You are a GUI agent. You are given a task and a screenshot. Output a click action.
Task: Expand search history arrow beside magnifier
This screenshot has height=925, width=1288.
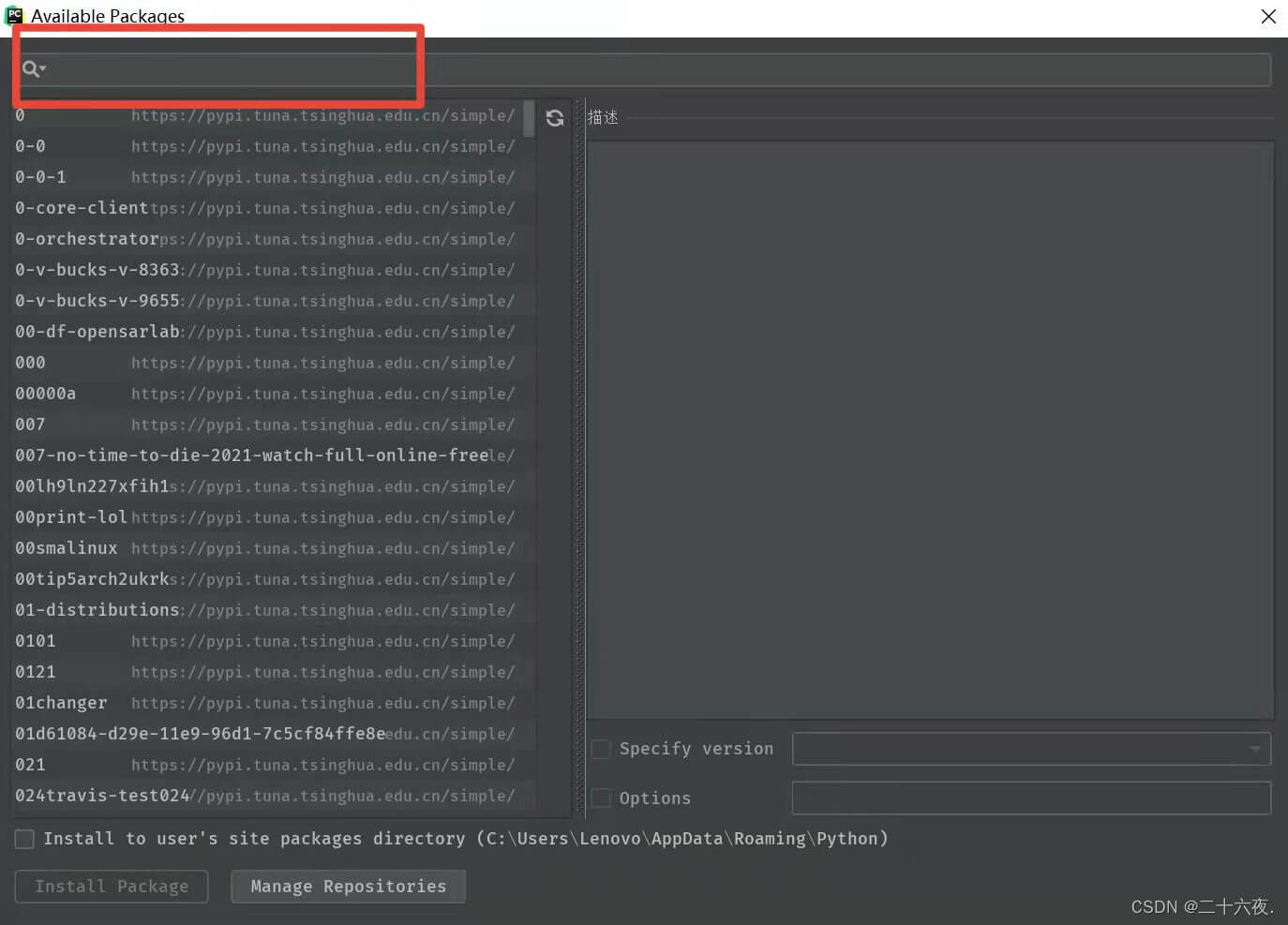coord(43,68)
